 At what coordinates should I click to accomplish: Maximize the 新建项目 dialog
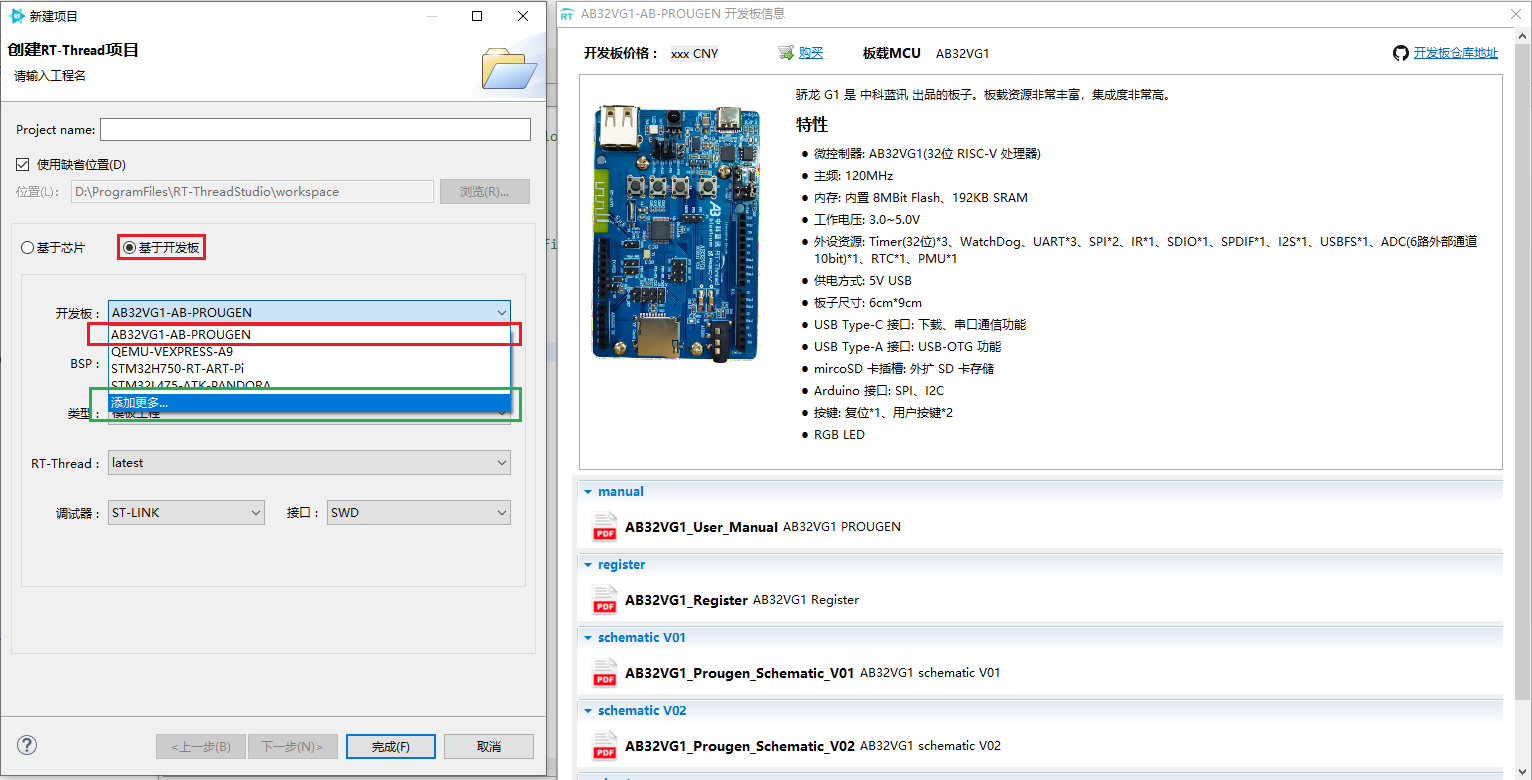click(477, 16)
